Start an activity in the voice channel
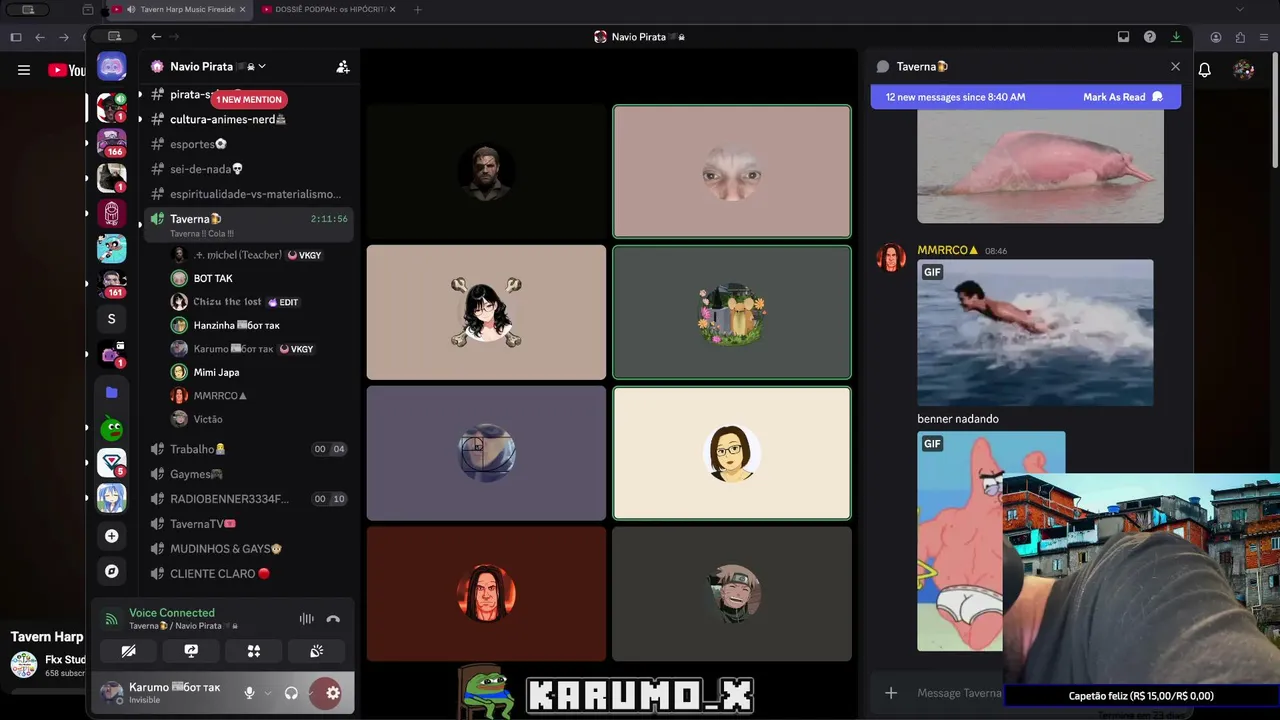The width and height of the screenshot is (1280, 720). pyautogui.click(x=254, y=651)
